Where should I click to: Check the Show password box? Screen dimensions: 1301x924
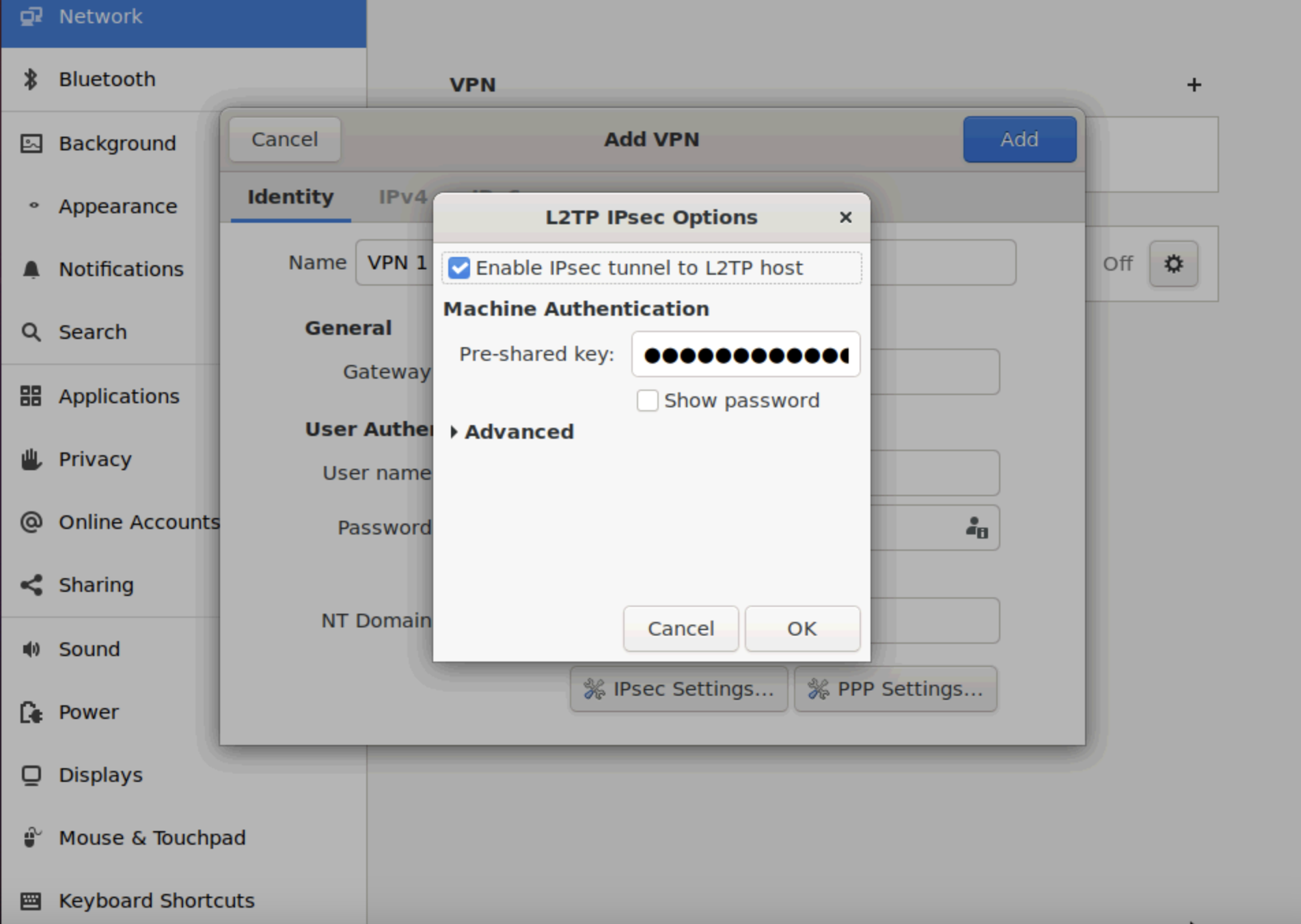[647, 400]
